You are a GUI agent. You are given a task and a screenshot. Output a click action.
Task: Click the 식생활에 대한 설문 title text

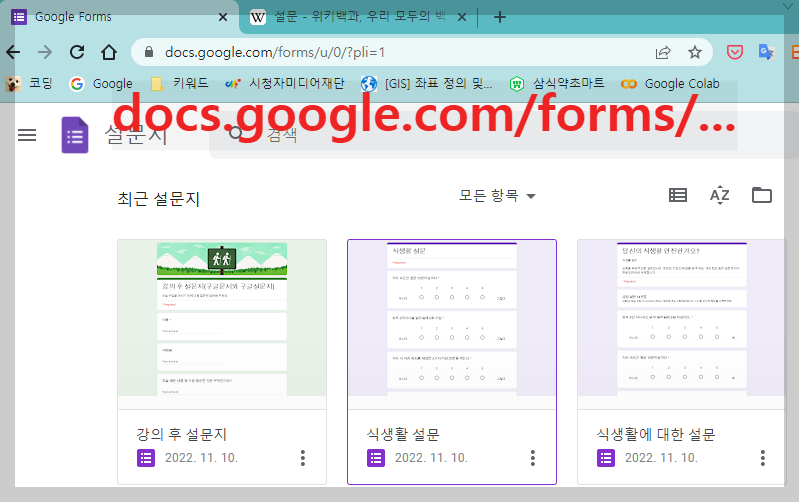pos(656,434)
